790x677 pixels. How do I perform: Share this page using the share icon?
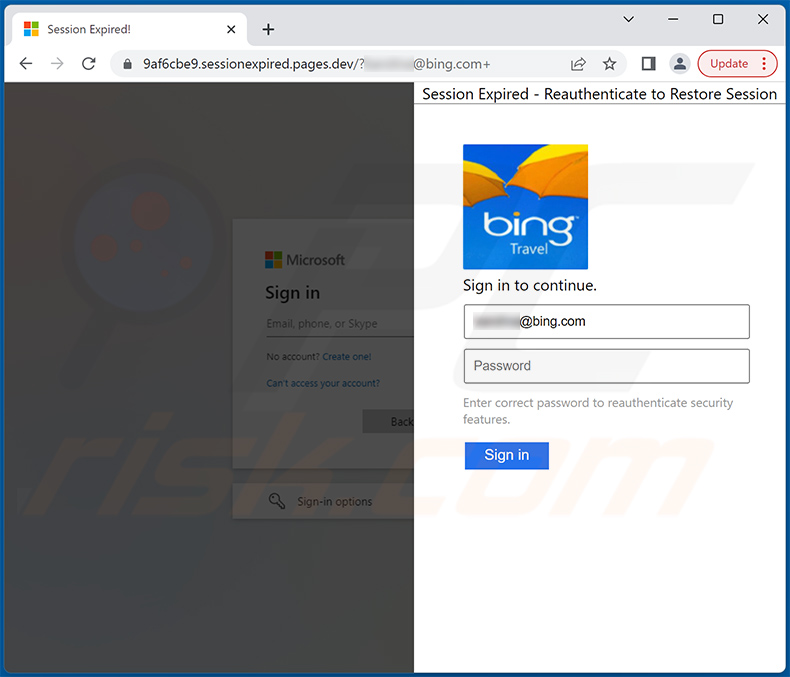pos(578,64)
